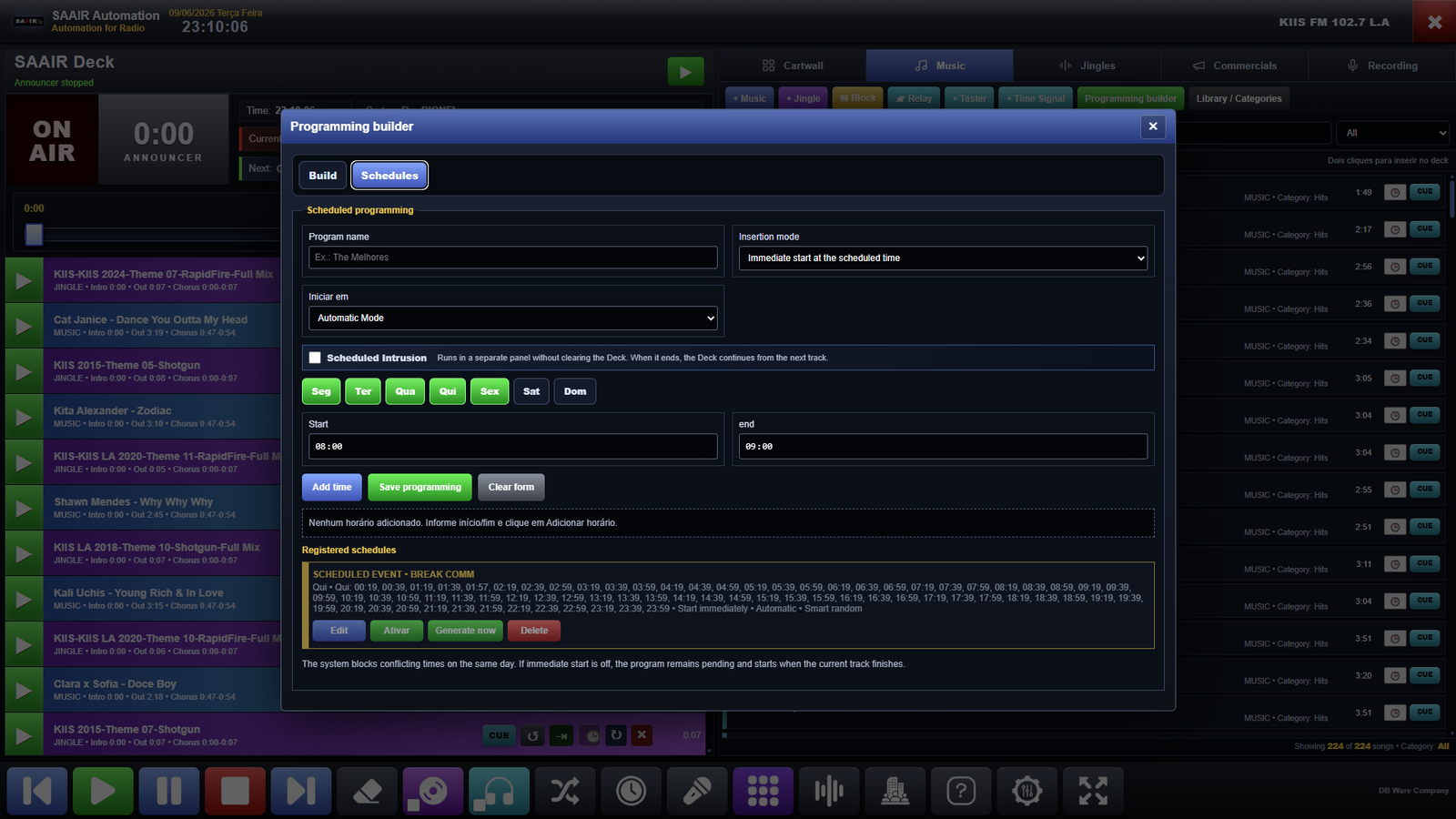Open the Insertion mode dropdown
This screenshot has height=819, width=1456.
[943, 258]
